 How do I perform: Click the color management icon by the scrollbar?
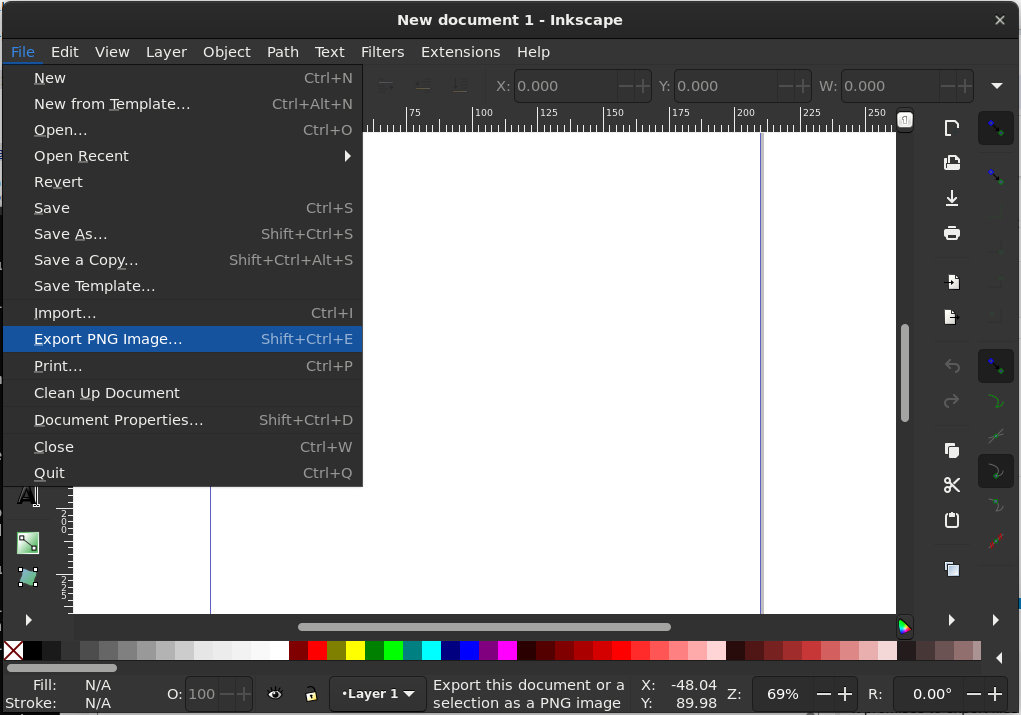point(904,626)
